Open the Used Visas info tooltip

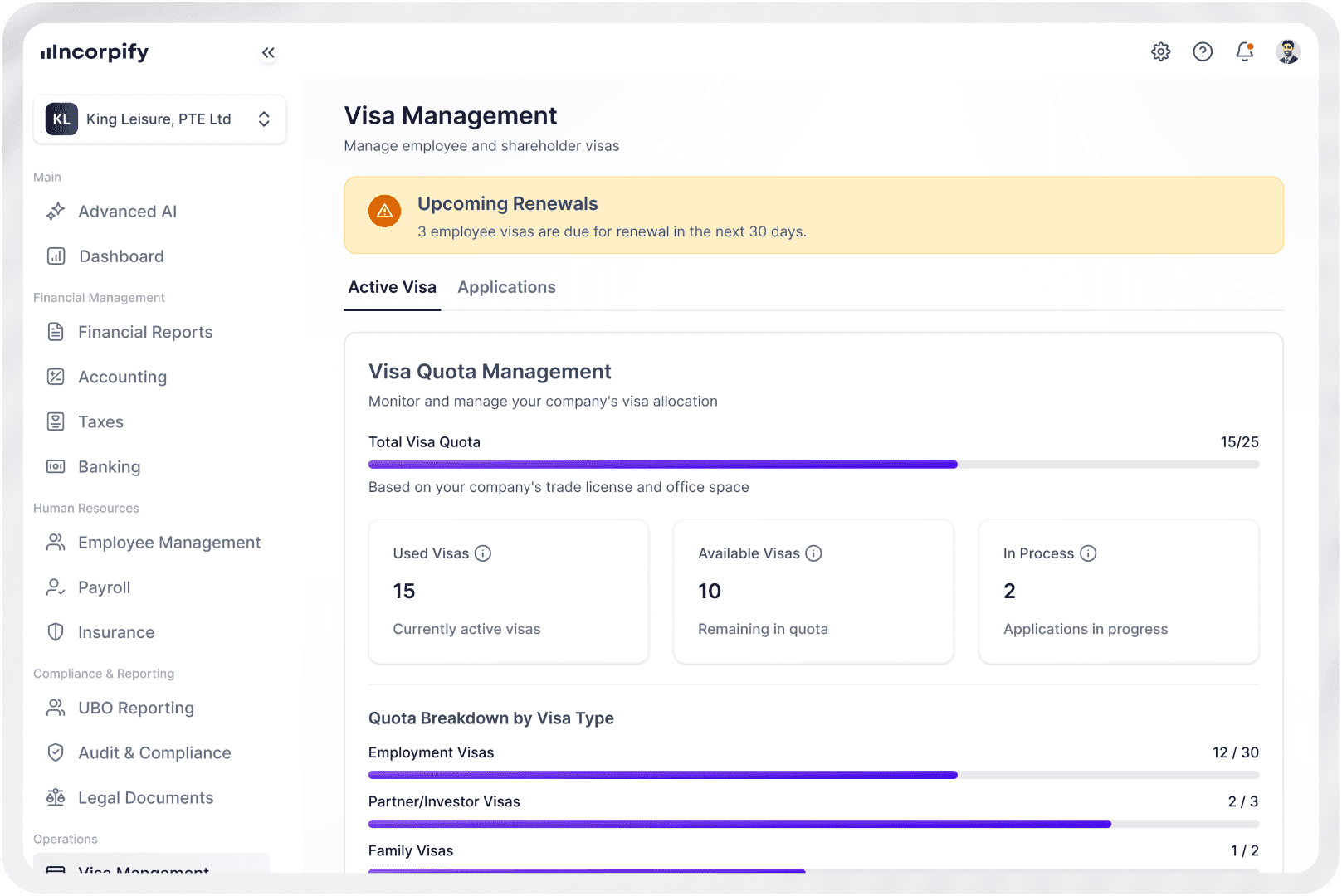pyautogui.click(x=484, y=553)
